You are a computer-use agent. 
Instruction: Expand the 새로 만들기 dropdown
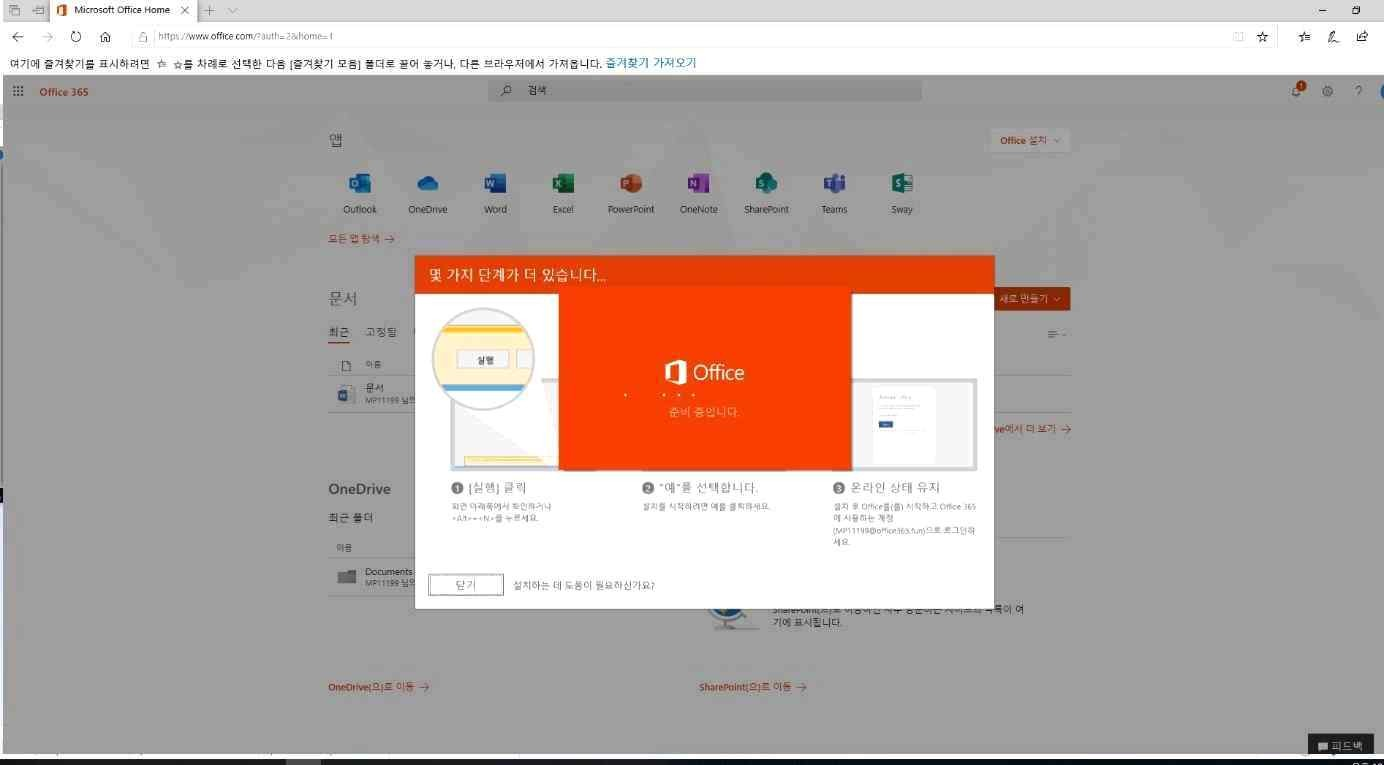(1031, 299)
